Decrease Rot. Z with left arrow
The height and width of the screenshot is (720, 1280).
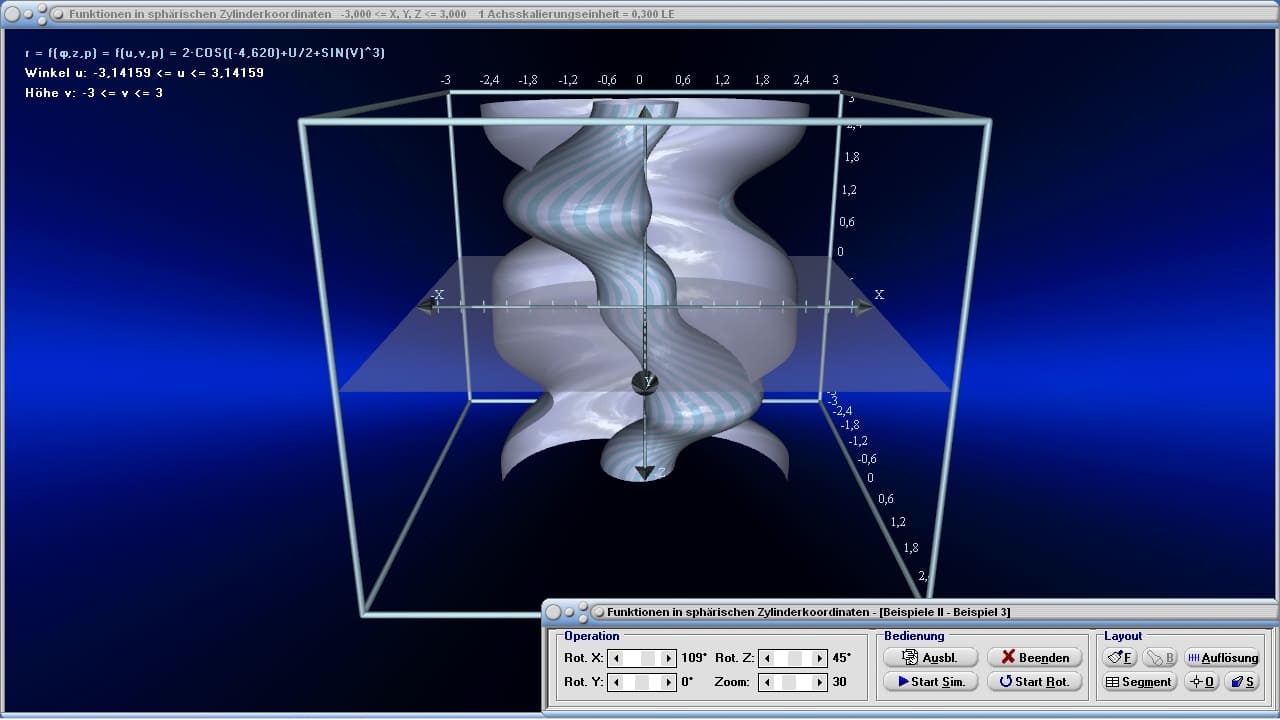click(x=766, y=658)
